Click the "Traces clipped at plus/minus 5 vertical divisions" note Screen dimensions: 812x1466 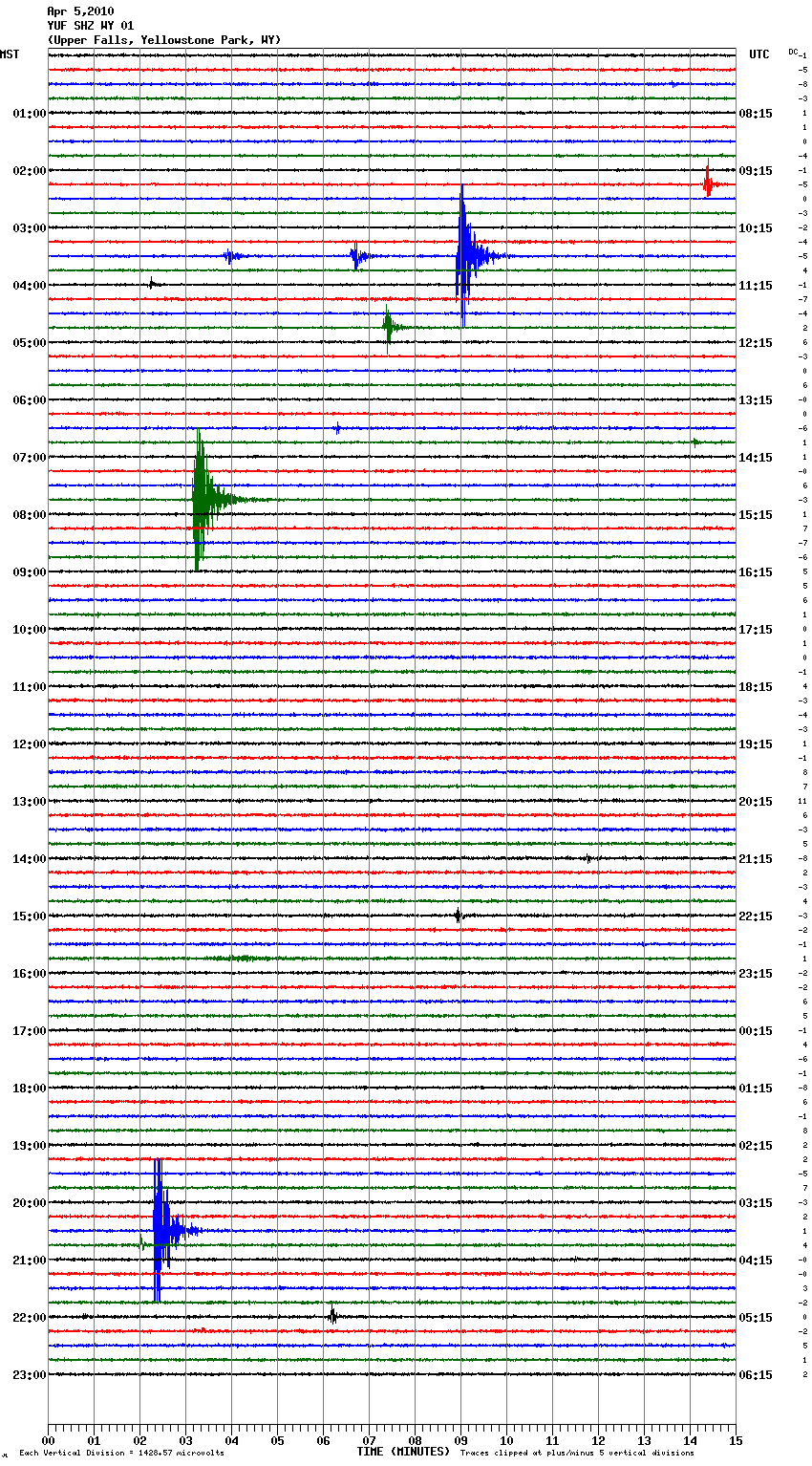[577, 1454]
